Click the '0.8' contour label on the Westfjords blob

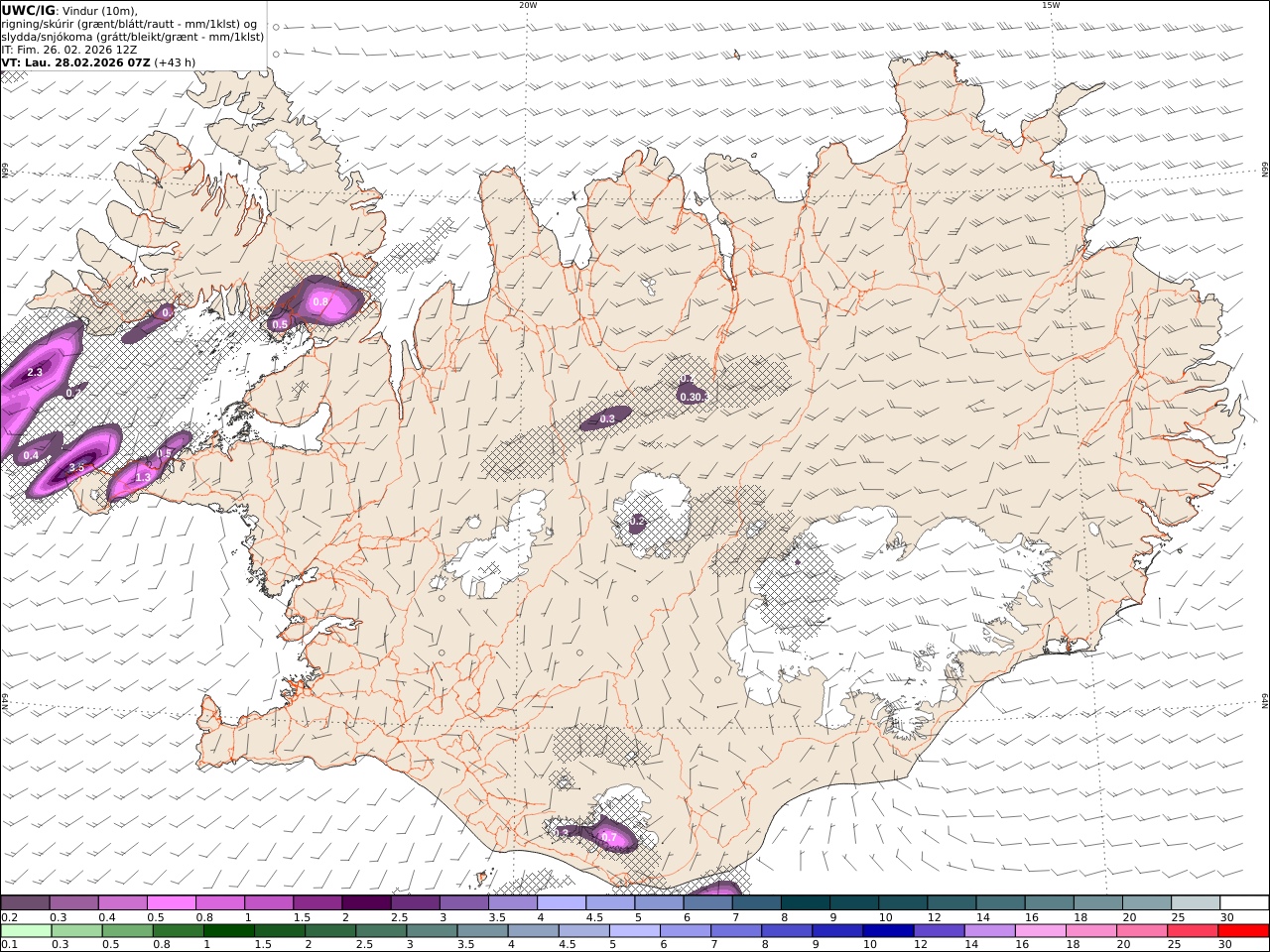point(320,301)
